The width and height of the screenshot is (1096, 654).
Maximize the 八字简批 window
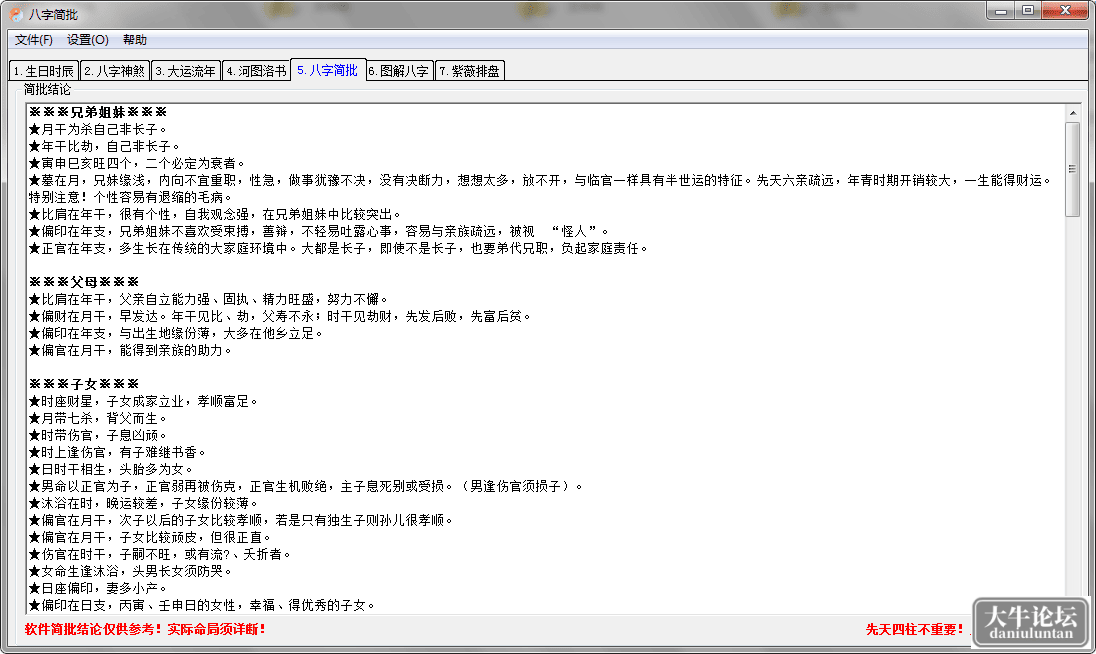1028,10
